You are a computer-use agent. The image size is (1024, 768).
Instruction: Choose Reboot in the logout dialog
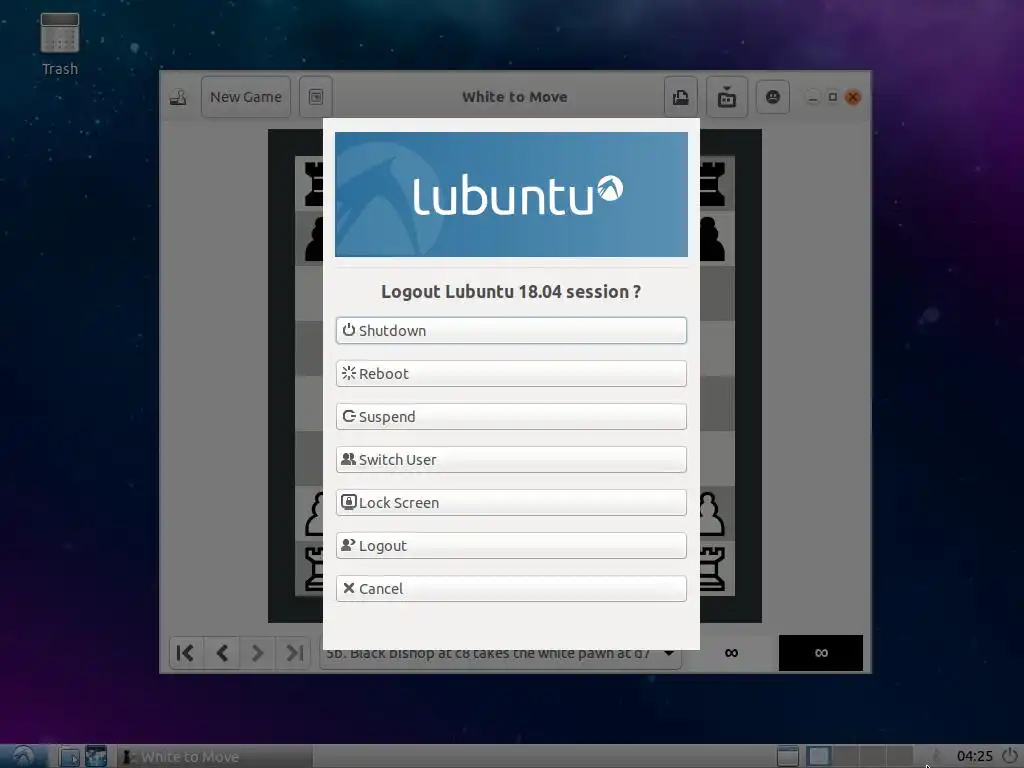click(x=511, y=374)
